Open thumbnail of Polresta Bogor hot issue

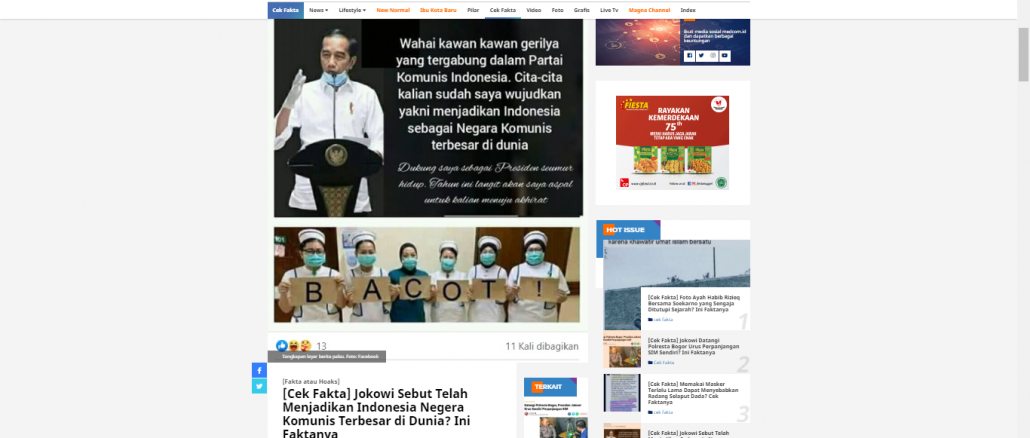pyautogui.click(x=621, y=350)
